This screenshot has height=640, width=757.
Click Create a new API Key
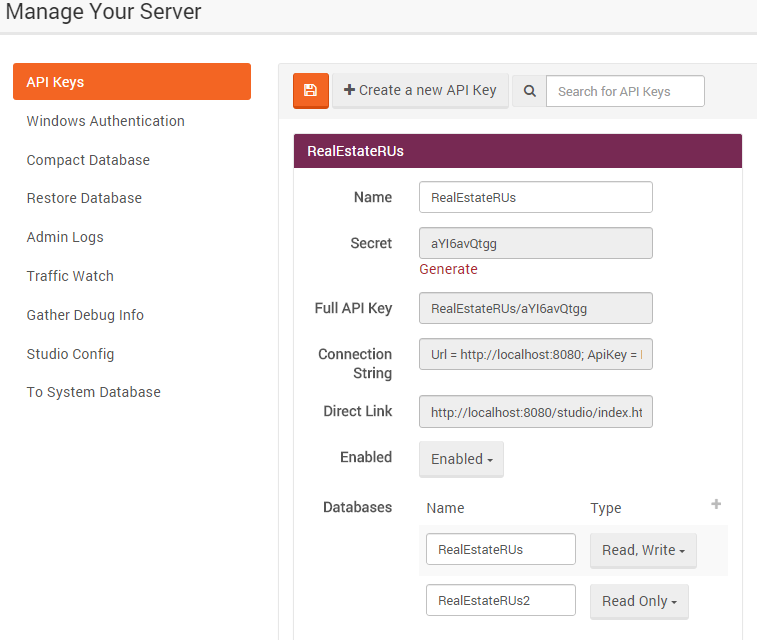(420, 91)
